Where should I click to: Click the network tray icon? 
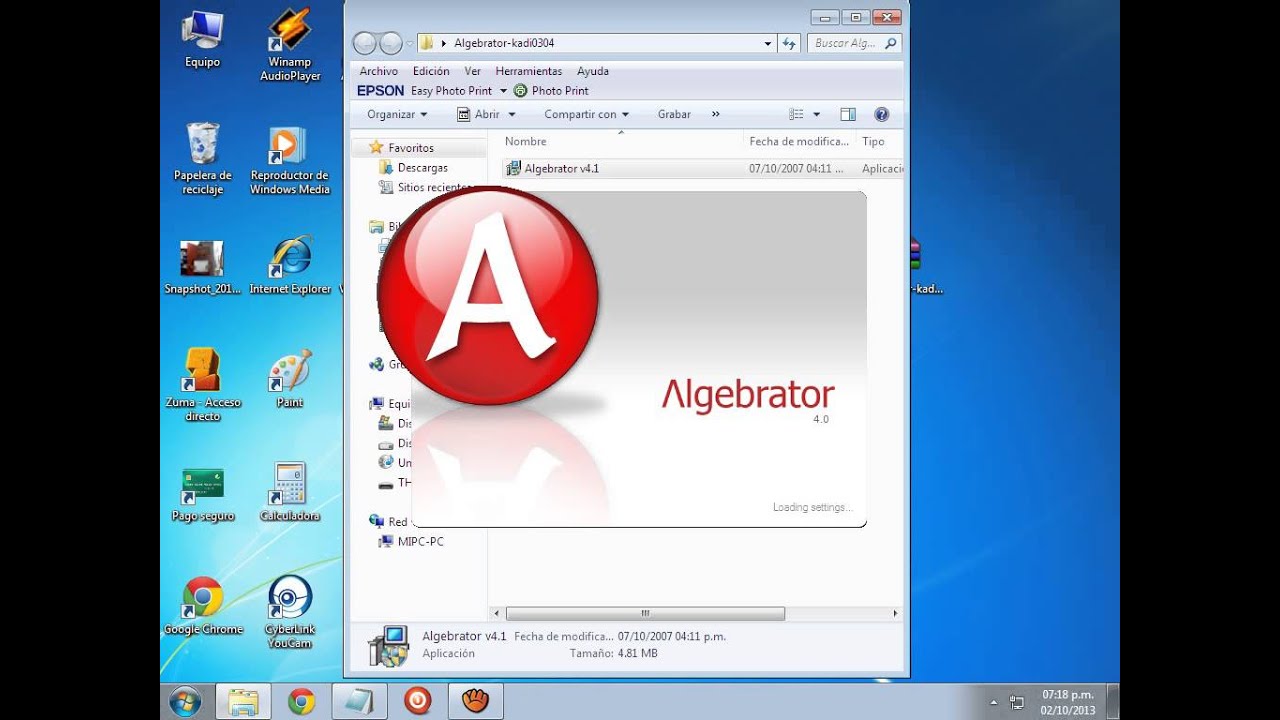click(x=1017, y=702)
